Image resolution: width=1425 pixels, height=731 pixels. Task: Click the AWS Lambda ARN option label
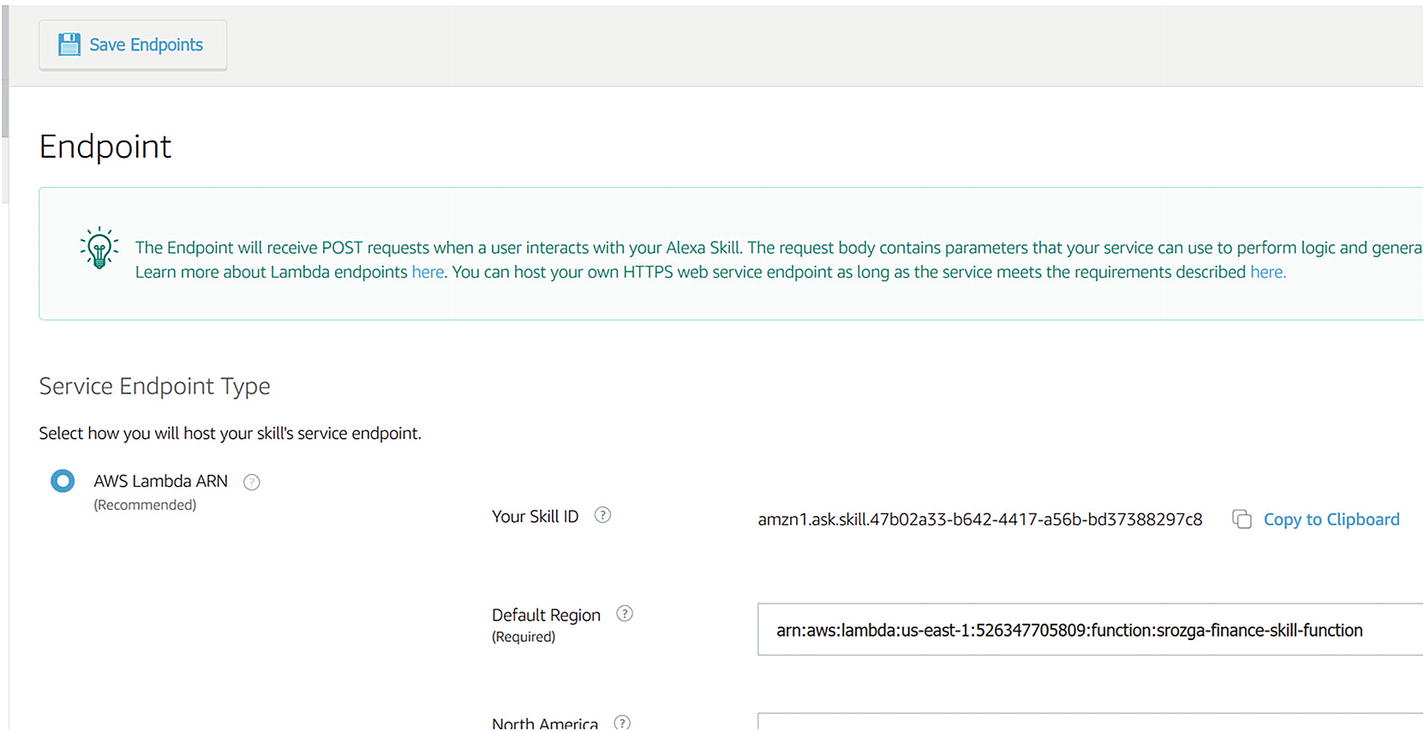(x=161, y=481)
